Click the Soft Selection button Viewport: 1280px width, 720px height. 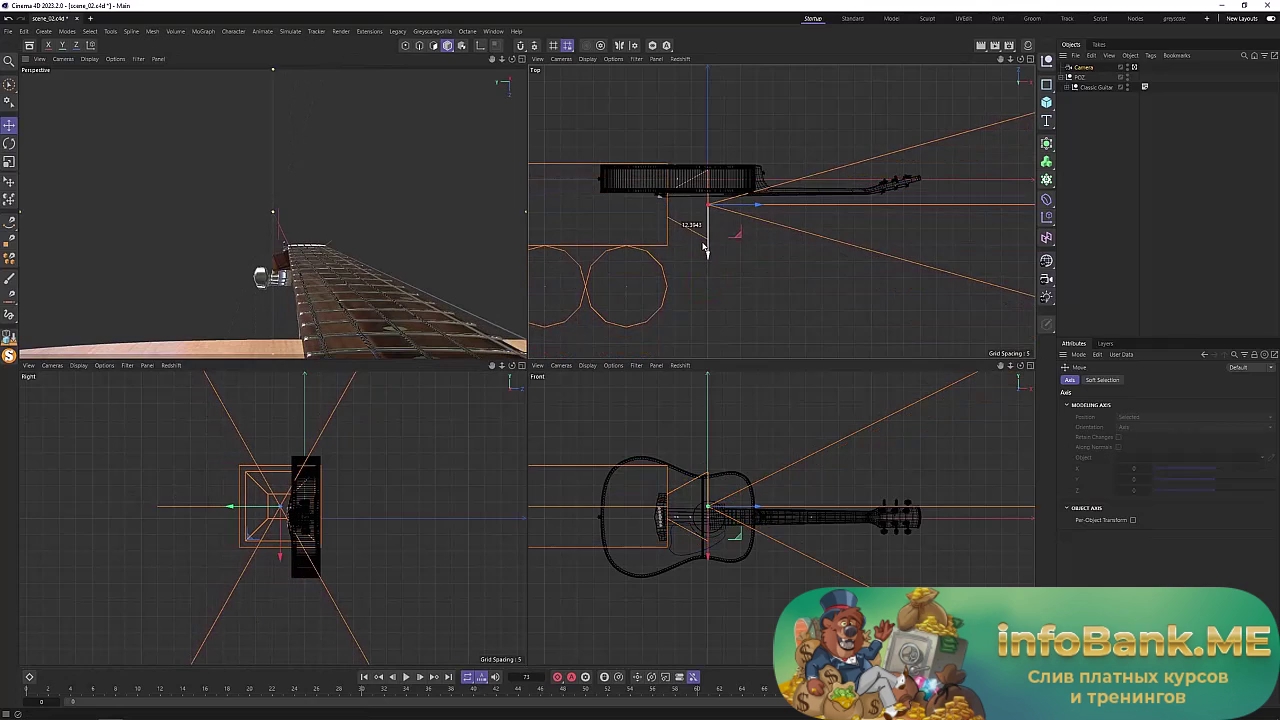pos(1102,380)
